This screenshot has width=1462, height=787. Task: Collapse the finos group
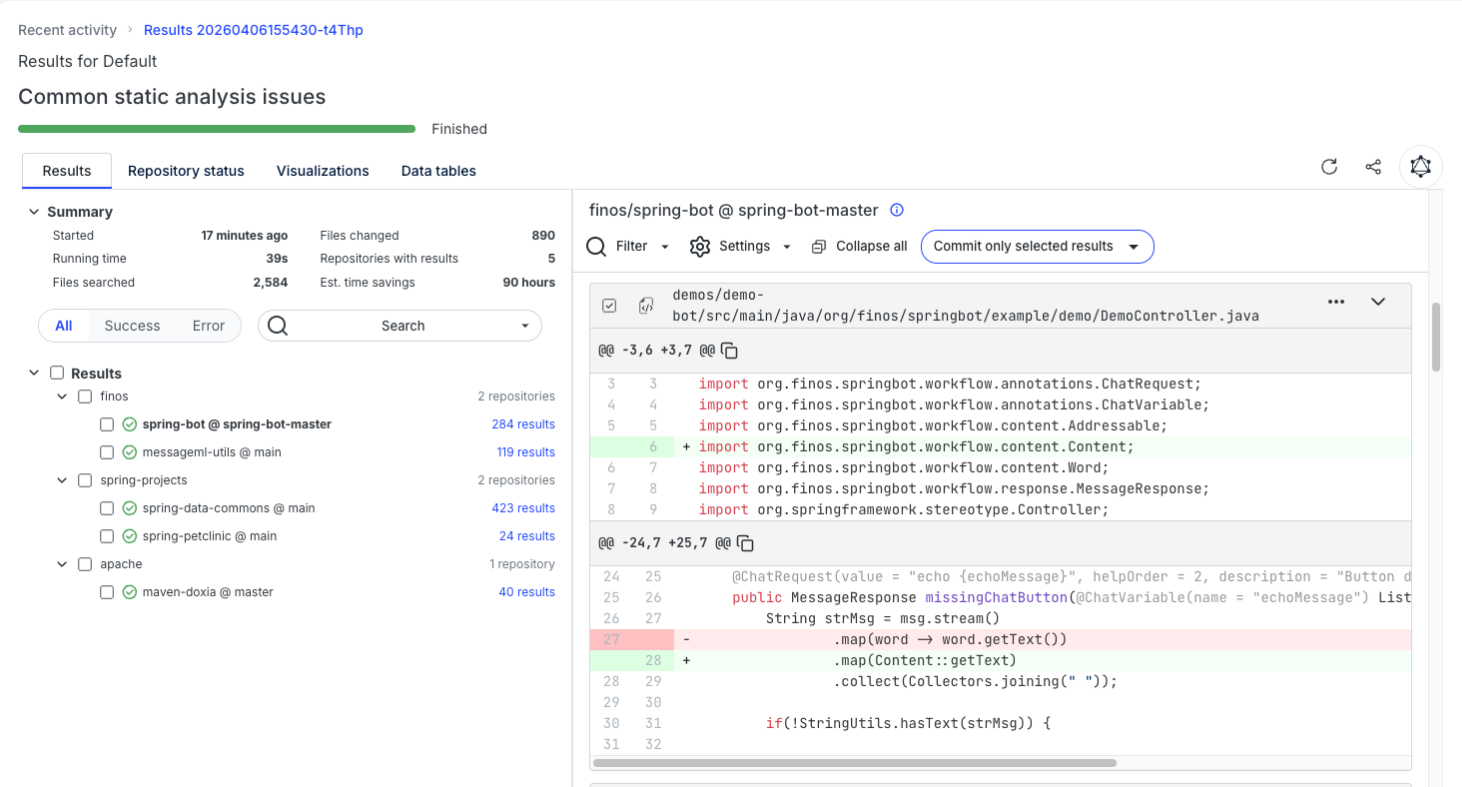point(62,396)
